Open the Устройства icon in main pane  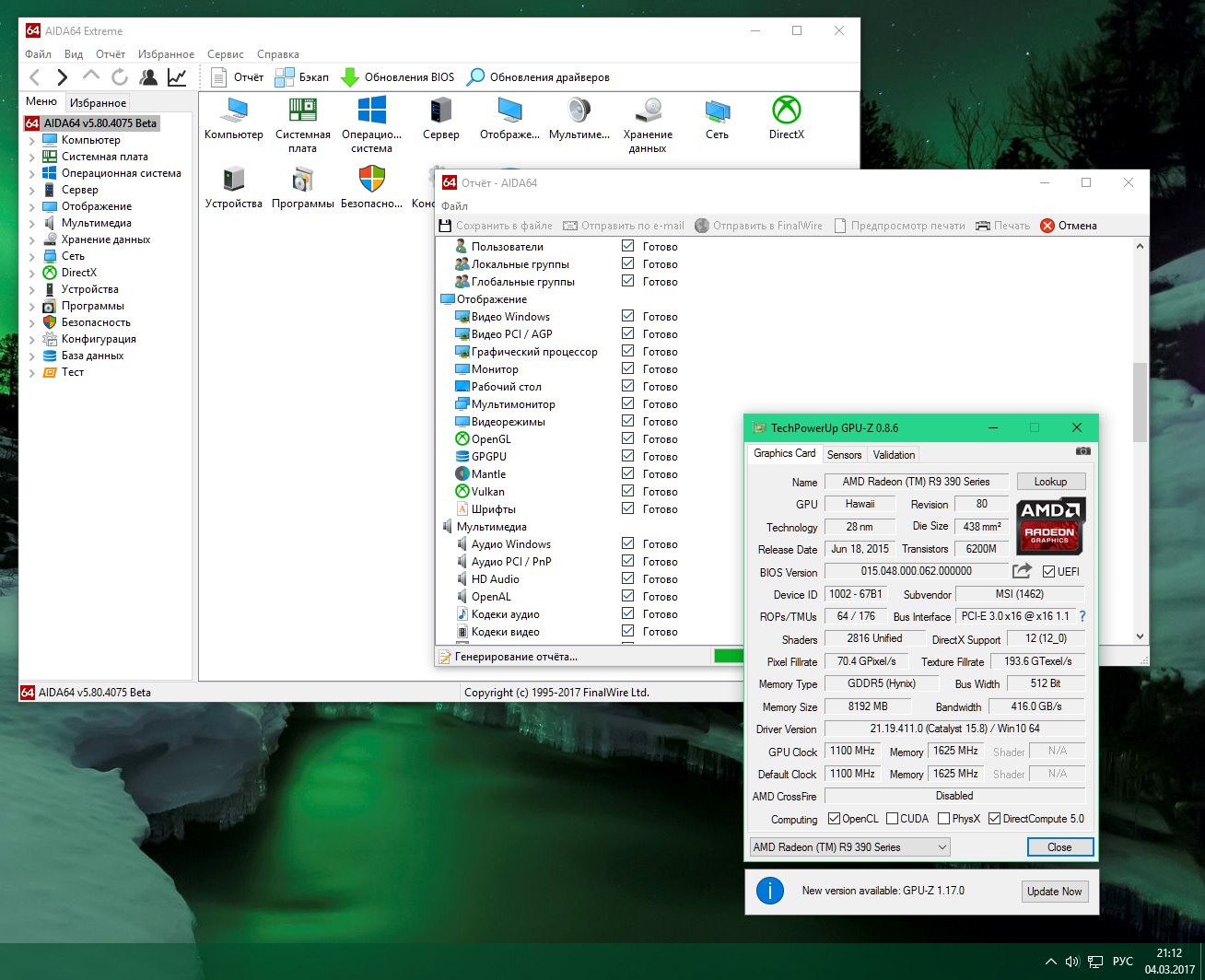tap(234, 187)
